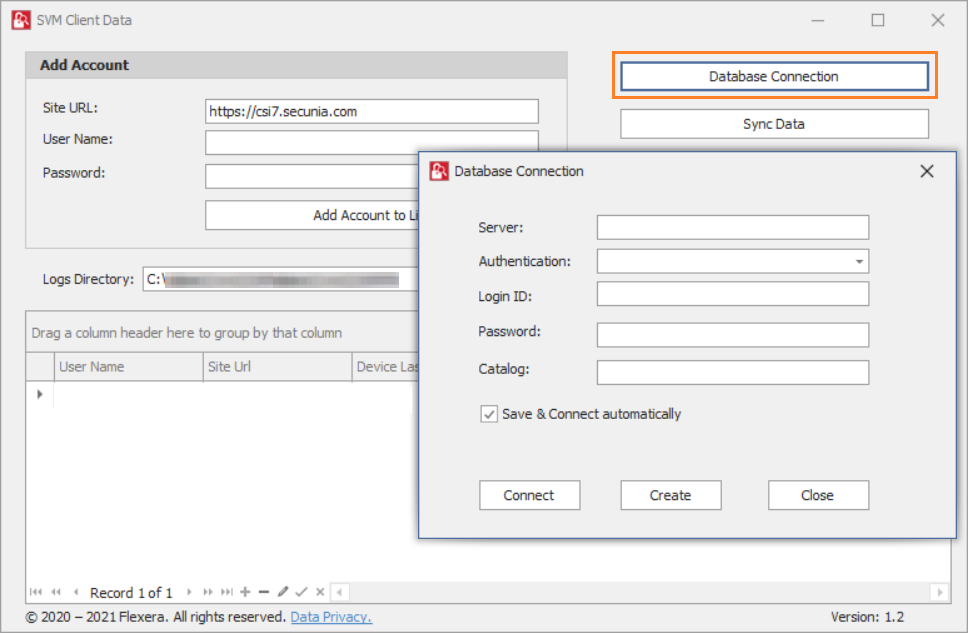Go to last record in navigator
The height and width of the screenshot is (633, 968).
coord(227,593)
